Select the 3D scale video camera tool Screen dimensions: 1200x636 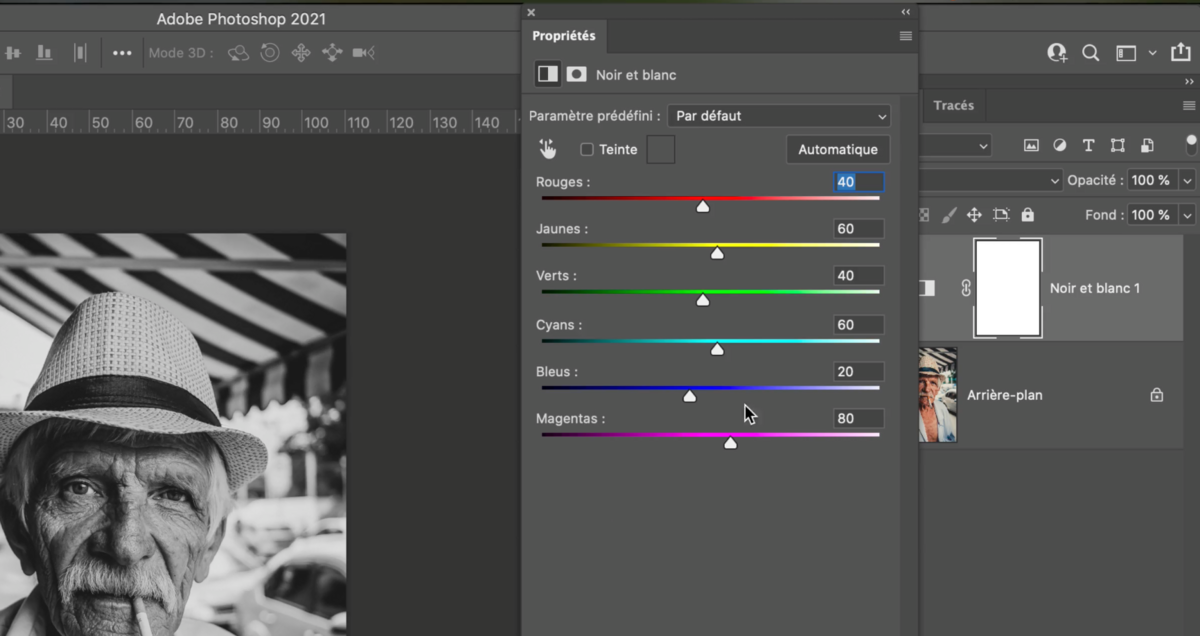pos(364,53)
